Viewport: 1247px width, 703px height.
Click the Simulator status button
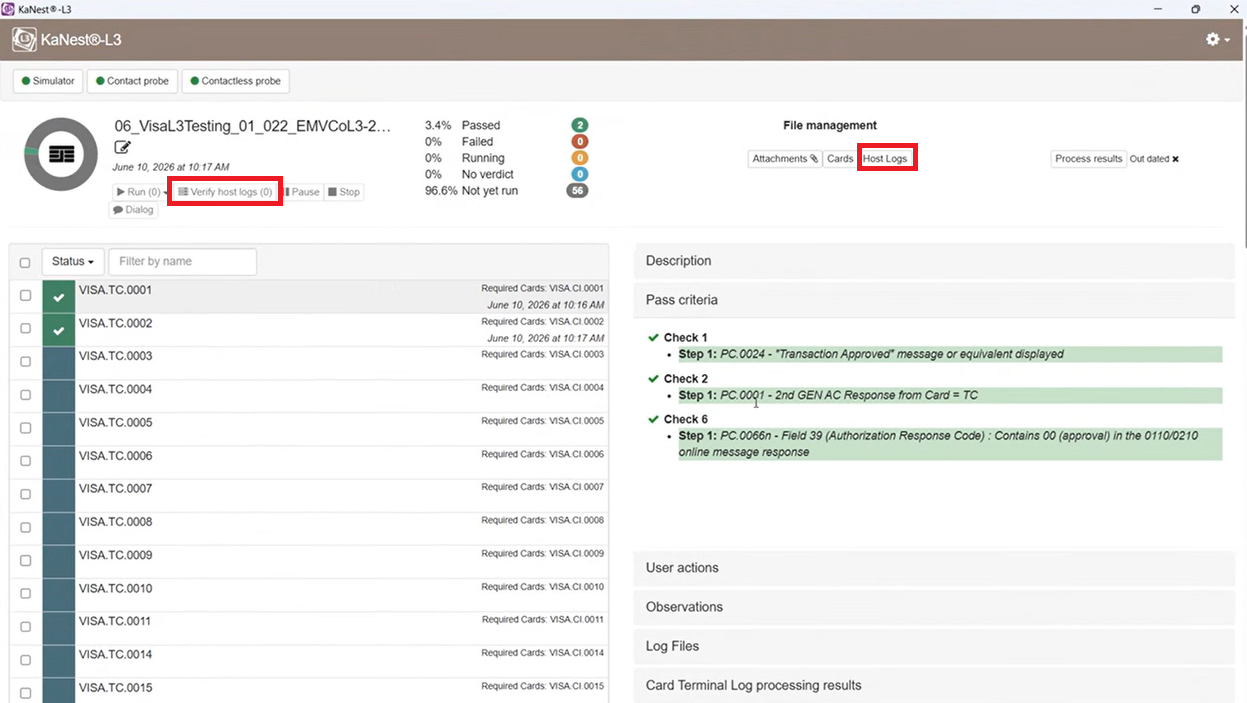point(48,81)
